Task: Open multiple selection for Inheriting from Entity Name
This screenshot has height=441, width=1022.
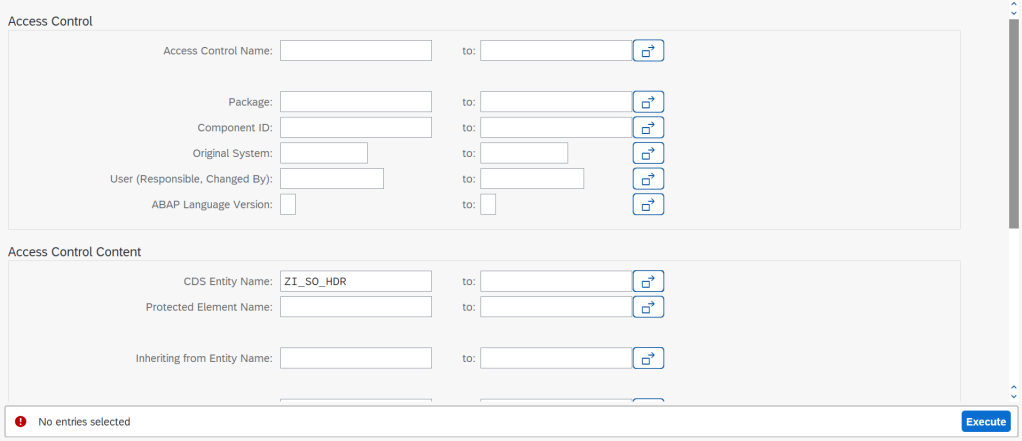Action: pyautogui.click(x=648, y=358)
